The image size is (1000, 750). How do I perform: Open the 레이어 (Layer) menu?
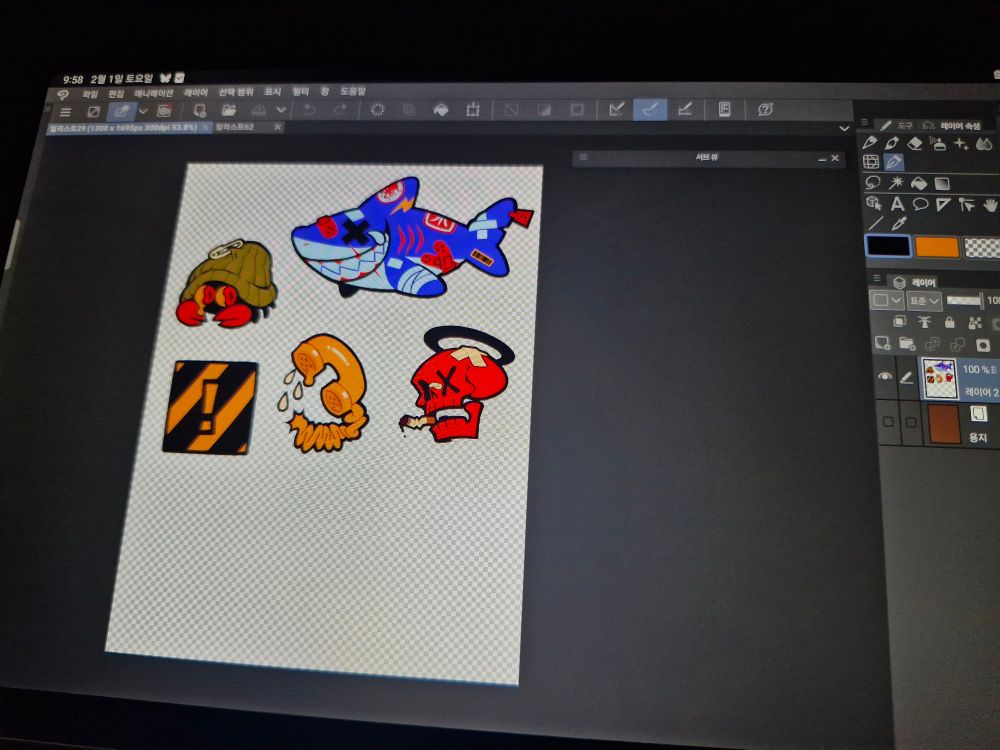[x=196, y=92]
